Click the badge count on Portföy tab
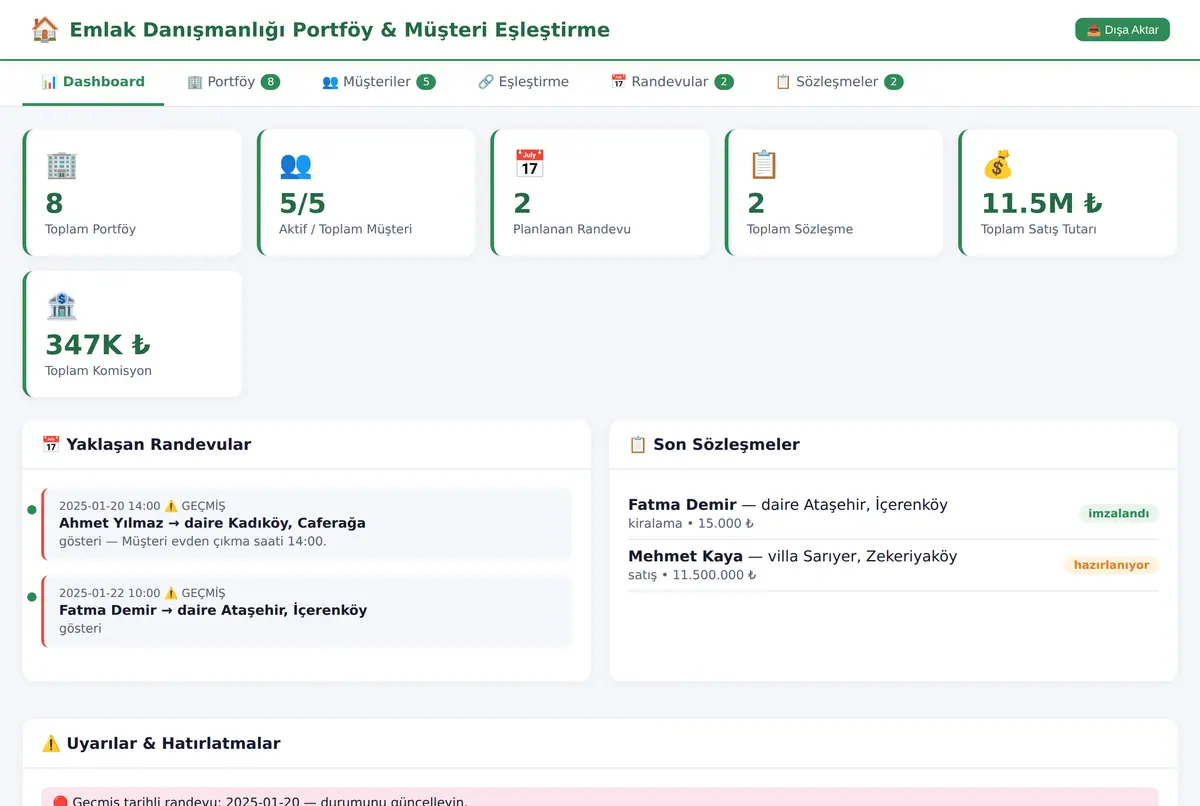Image resolution: width=1200 pixels, height=806 pixels. pyautogui.click(x=270, y=82)
